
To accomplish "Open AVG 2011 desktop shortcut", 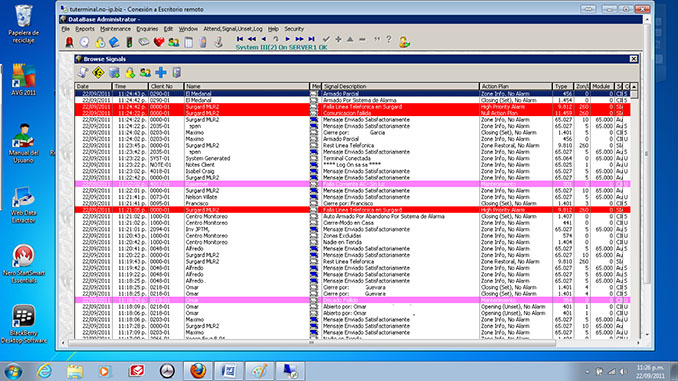I will [23, 80].
